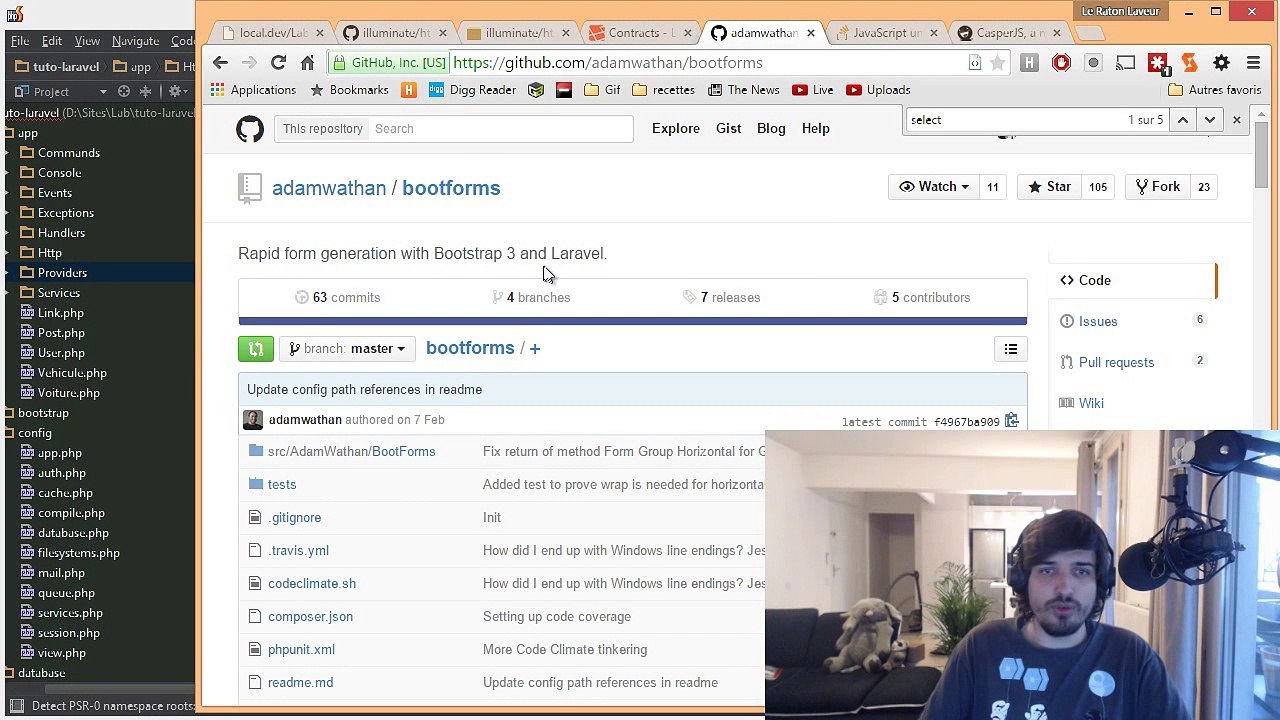Click the collapse all icon in PhpStorm project panel
This screenshot has width=1280, height=720.
[x=148, y=91]
